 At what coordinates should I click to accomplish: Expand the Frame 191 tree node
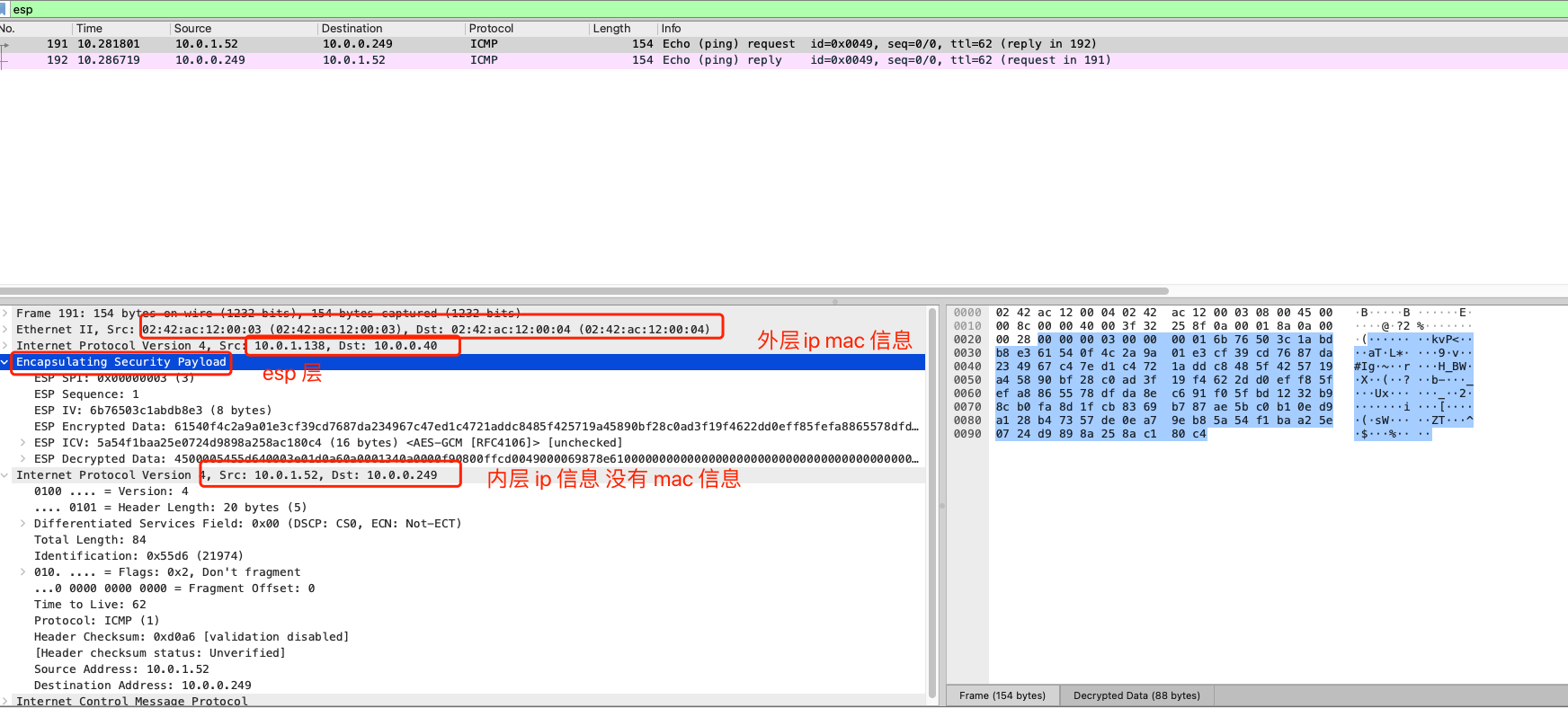pos(5,314)
